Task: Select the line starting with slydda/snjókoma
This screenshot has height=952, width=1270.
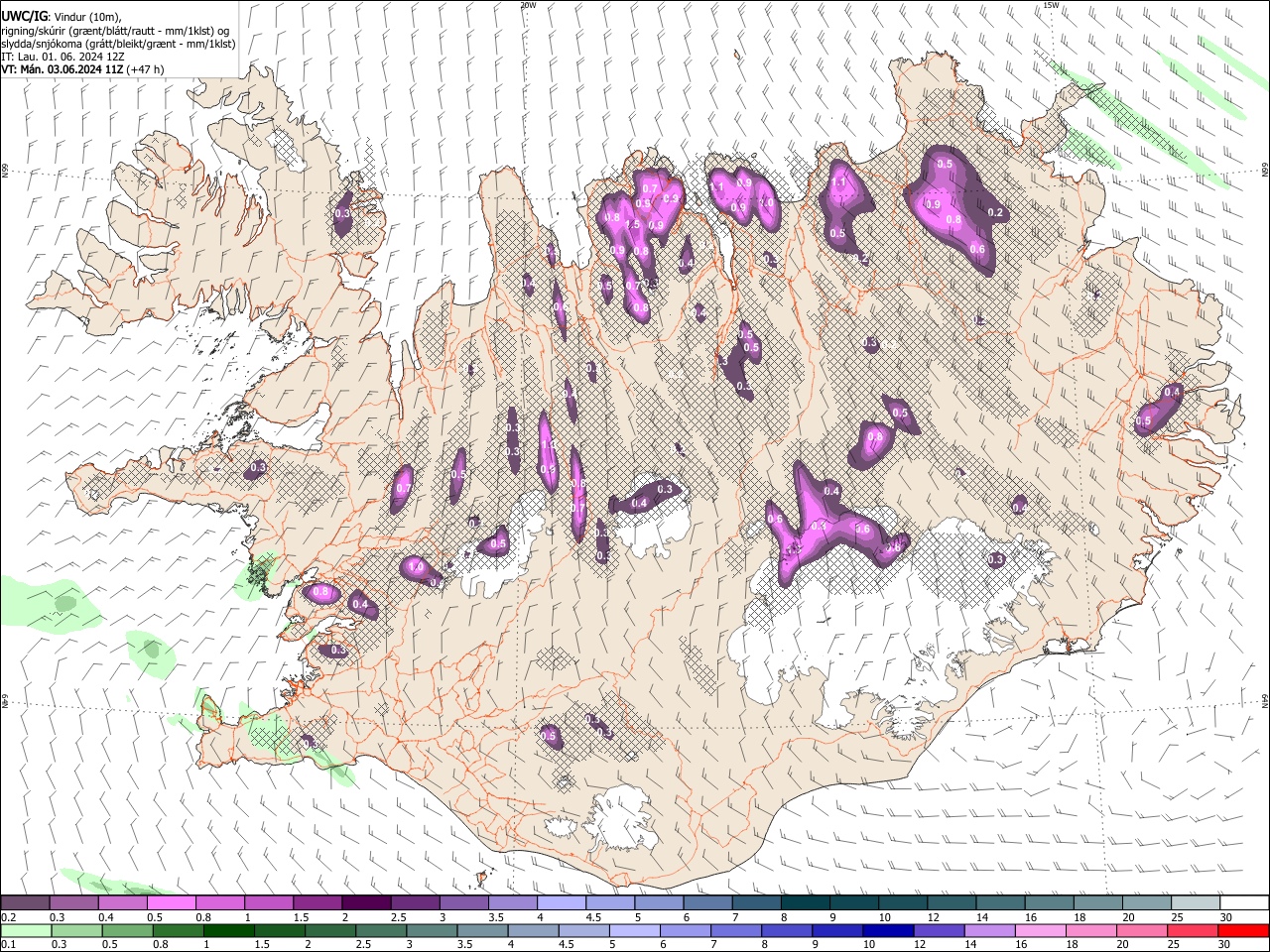Action: tap(118, 44)
